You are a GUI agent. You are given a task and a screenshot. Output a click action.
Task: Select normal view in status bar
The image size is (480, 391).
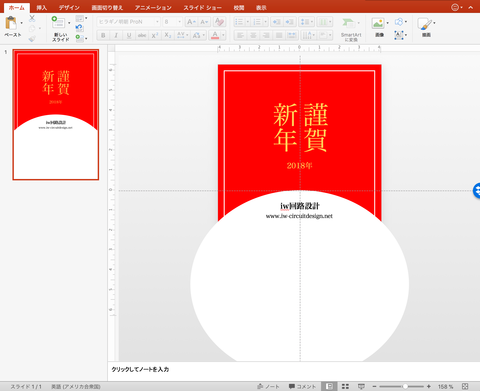(x=329, y=386)
